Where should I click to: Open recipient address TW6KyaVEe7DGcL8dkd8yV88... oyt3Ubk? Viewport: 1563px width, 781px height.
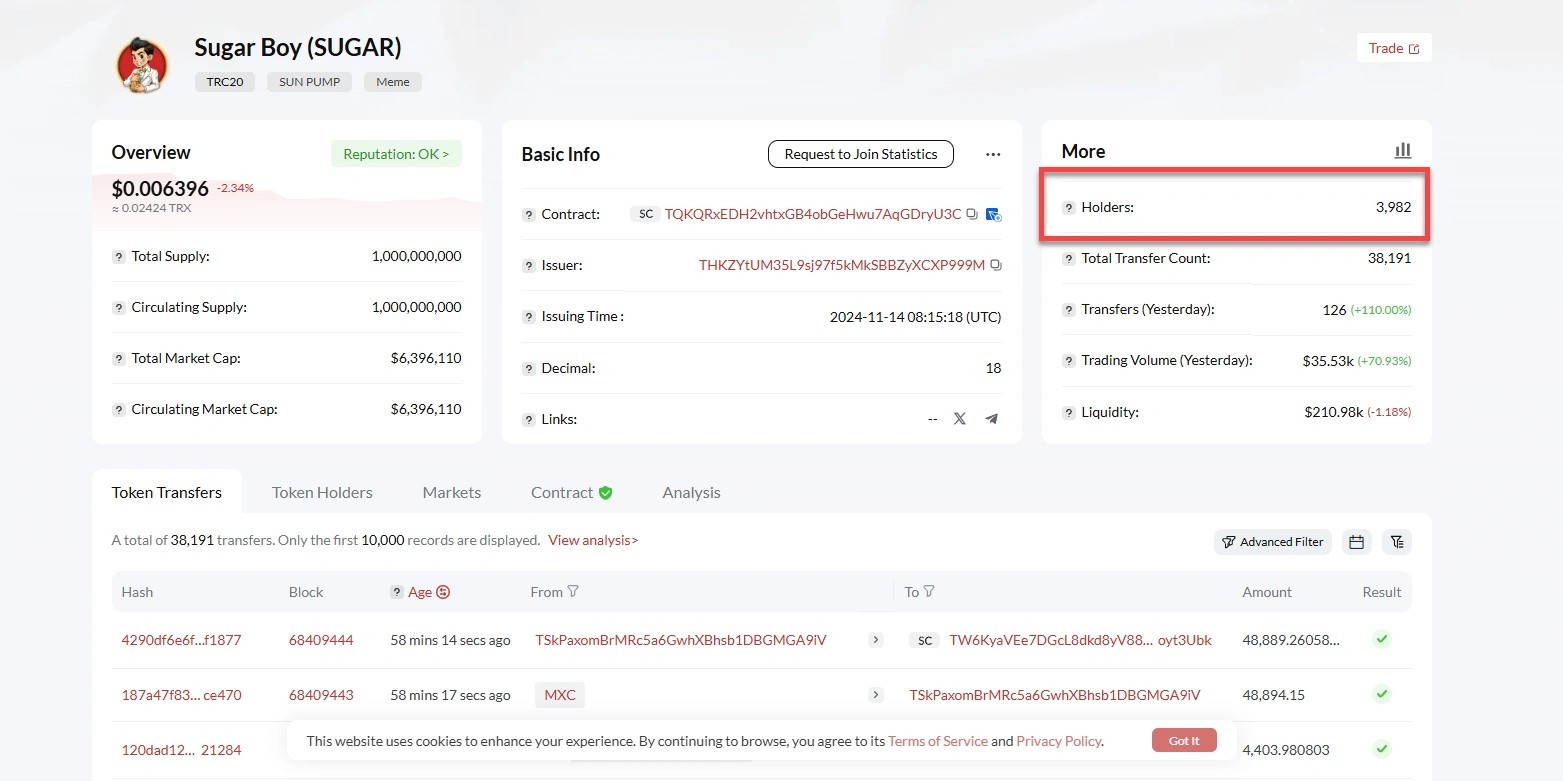[x=1080, y=640]
